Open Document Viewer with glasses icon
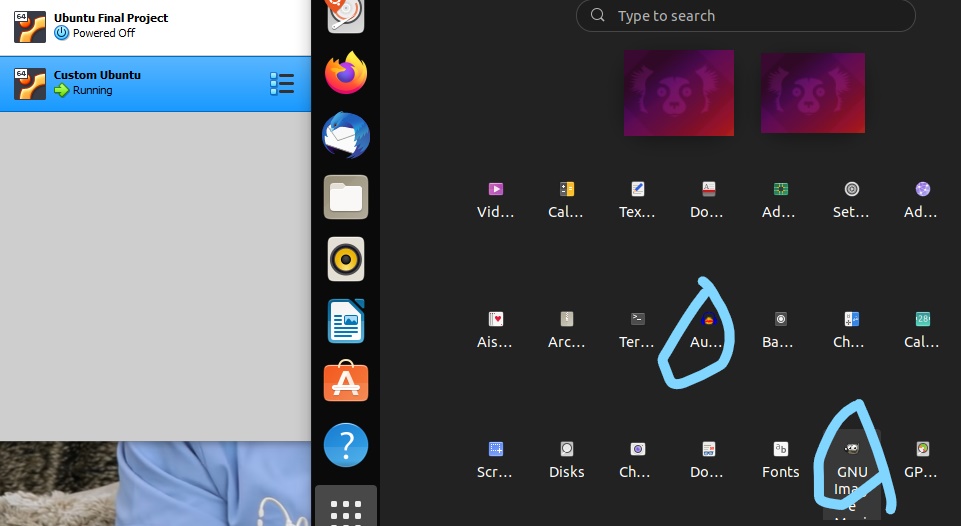 (x=708, y=460)
